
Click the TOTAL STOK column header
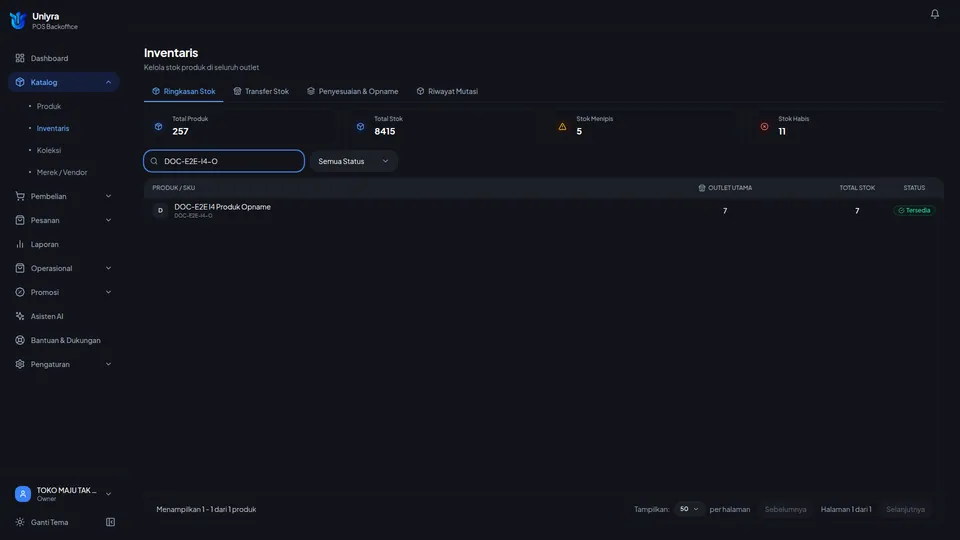(857, 188)
